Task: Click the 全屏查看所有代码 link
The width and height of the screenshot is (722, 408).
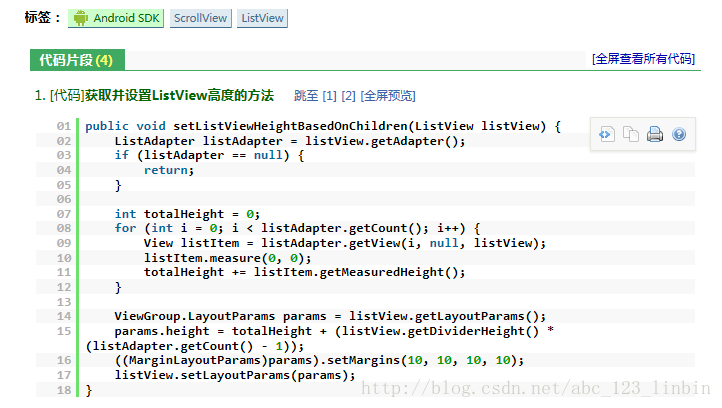Action: 643,59
